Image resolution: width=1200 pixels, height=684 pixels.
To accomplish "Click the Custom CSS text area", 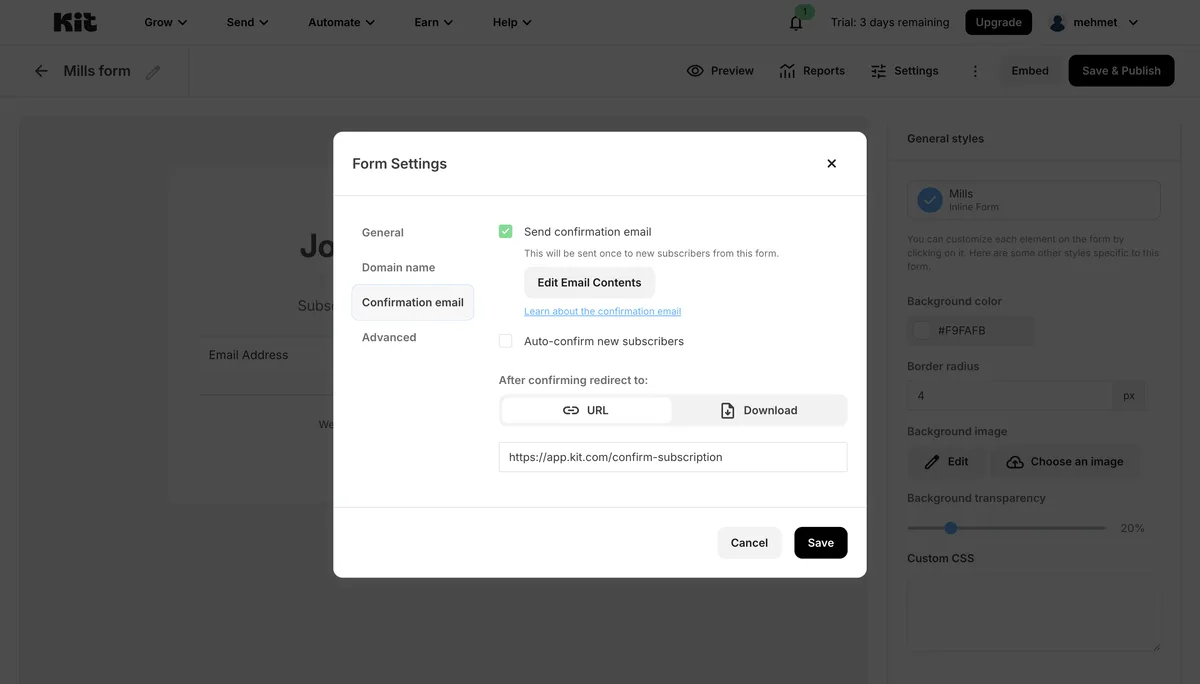I will point(1034,614).
